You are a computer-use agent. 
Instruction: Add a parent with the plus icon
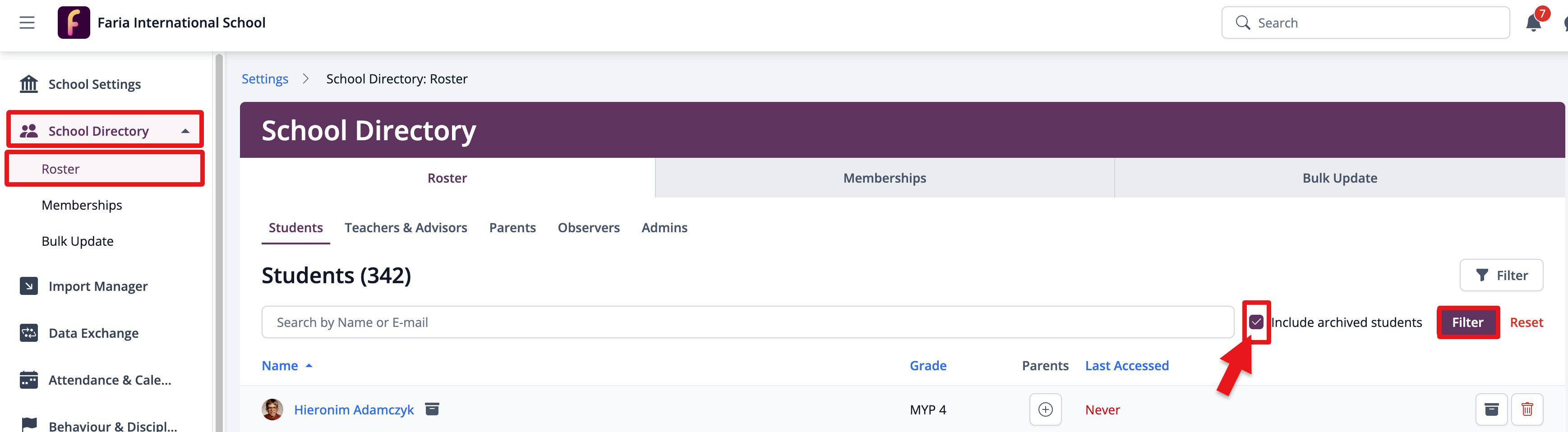(1045, 409)
